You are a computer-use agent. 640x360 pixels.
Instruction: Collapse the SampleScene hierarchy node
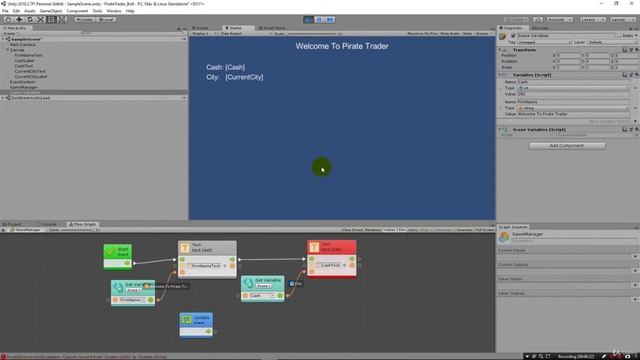[x=3, y=39]
